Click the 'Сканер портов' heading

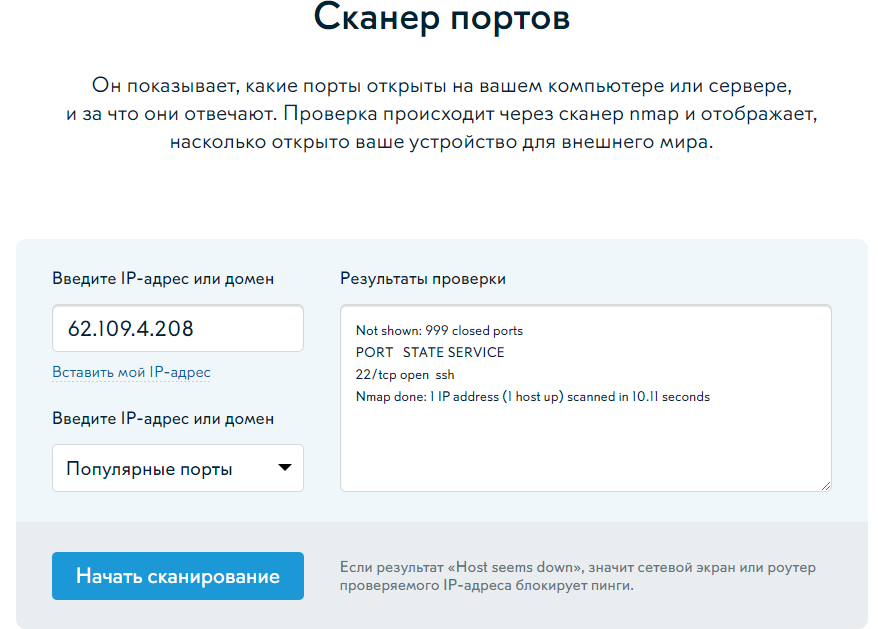click(441, 18)
